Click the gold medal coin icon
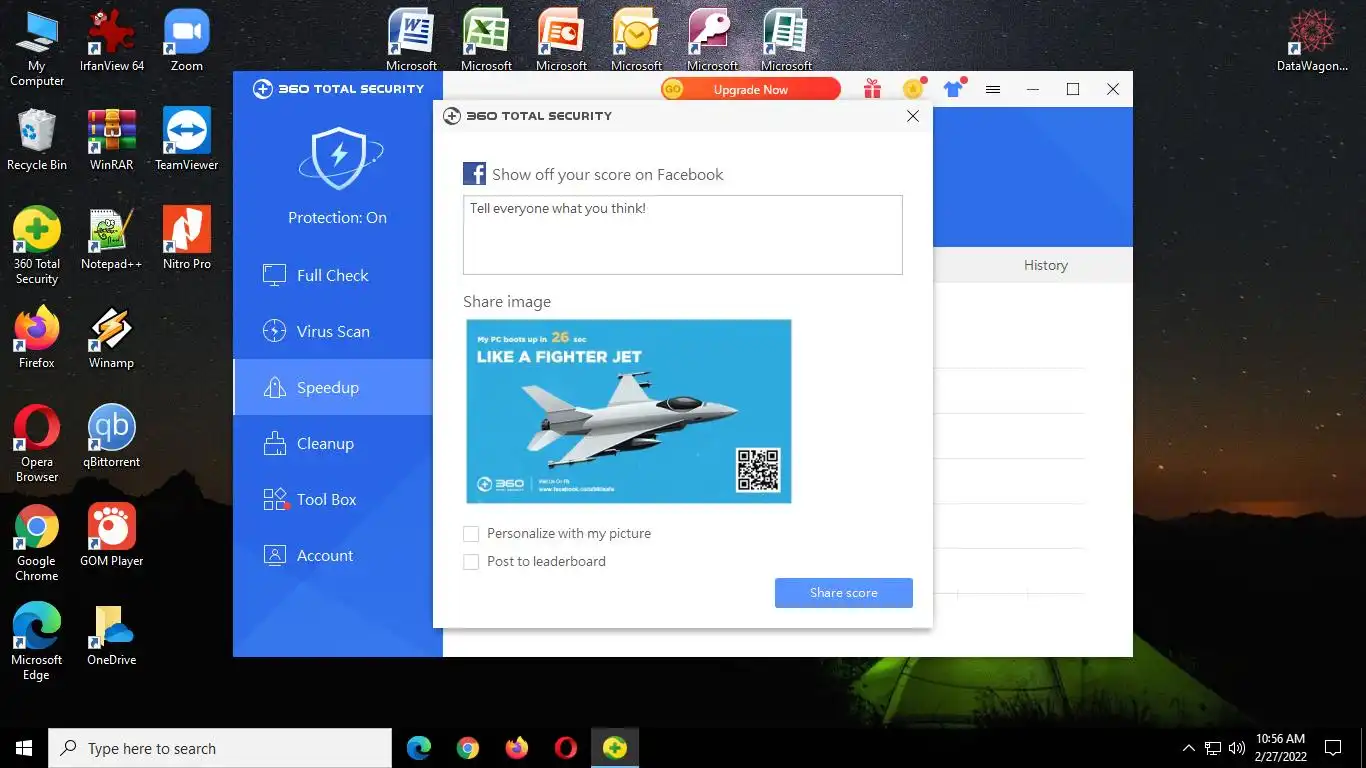 [913, 89]
